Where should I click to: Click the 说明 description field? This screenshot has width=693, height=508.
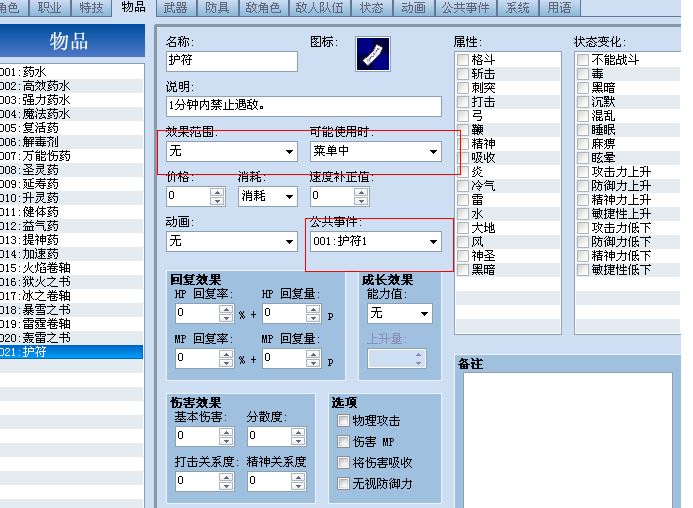(304, 106)
